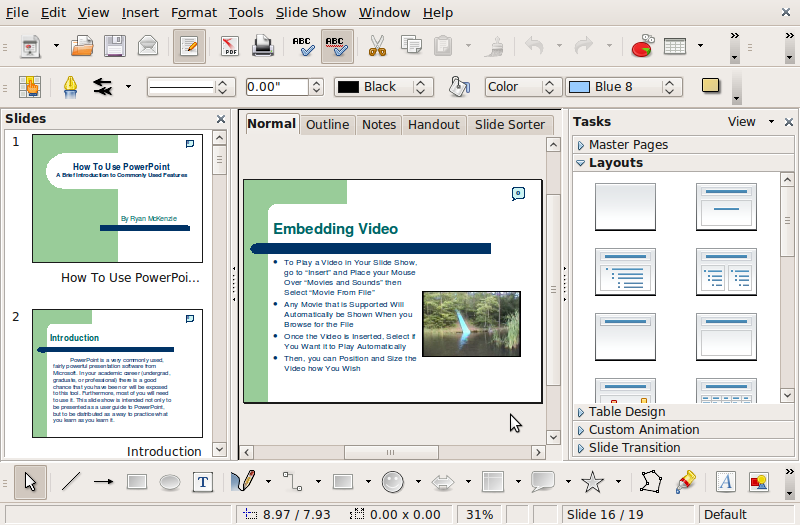Open the Color fill type dropdown
800x525 pixels.
(523, 87)
